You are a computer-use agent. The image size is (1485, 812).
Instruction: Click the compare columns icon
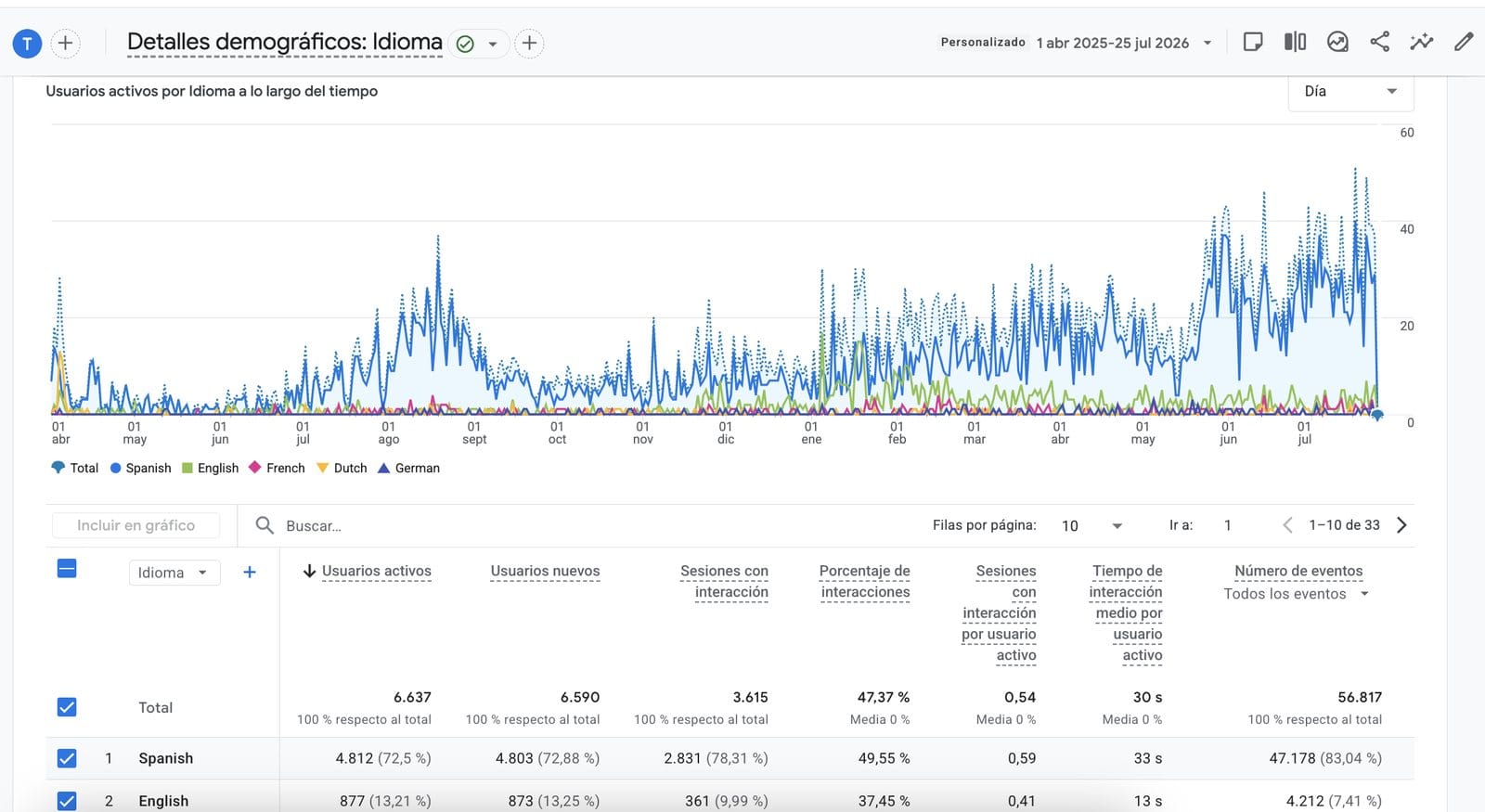tap(1295, 42)
